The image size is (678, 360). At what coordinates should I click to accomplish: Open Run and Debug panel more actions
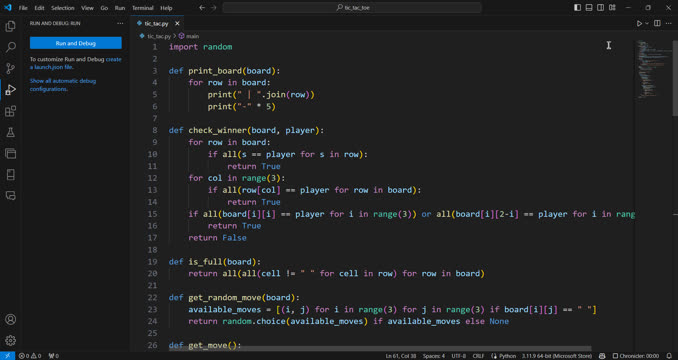tap(120, 23)
